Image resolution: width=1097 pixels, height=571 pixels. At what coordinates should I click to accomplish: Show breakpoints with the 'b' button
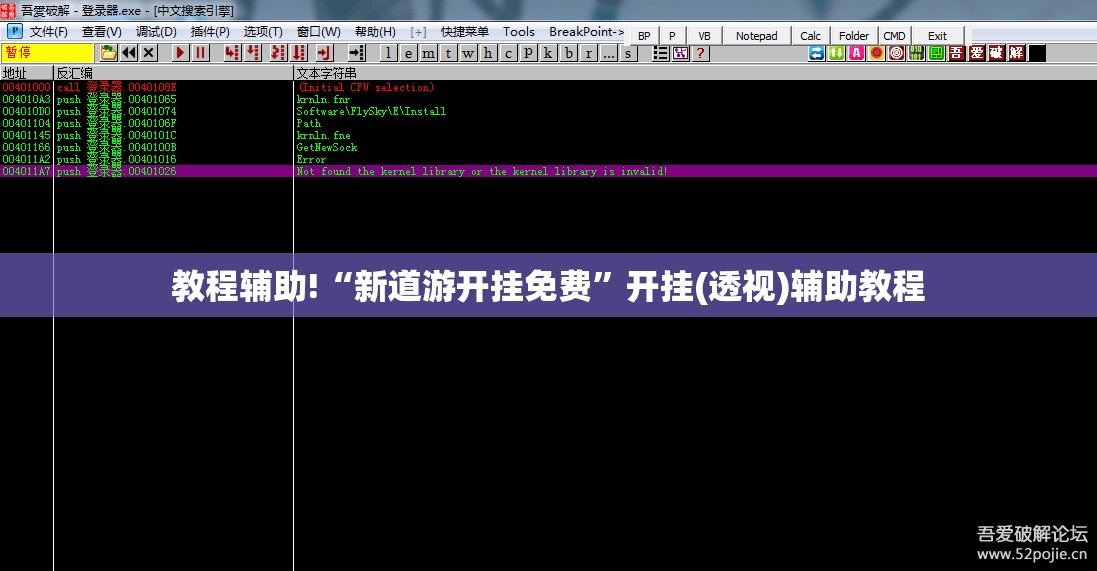tap(569, 53)
